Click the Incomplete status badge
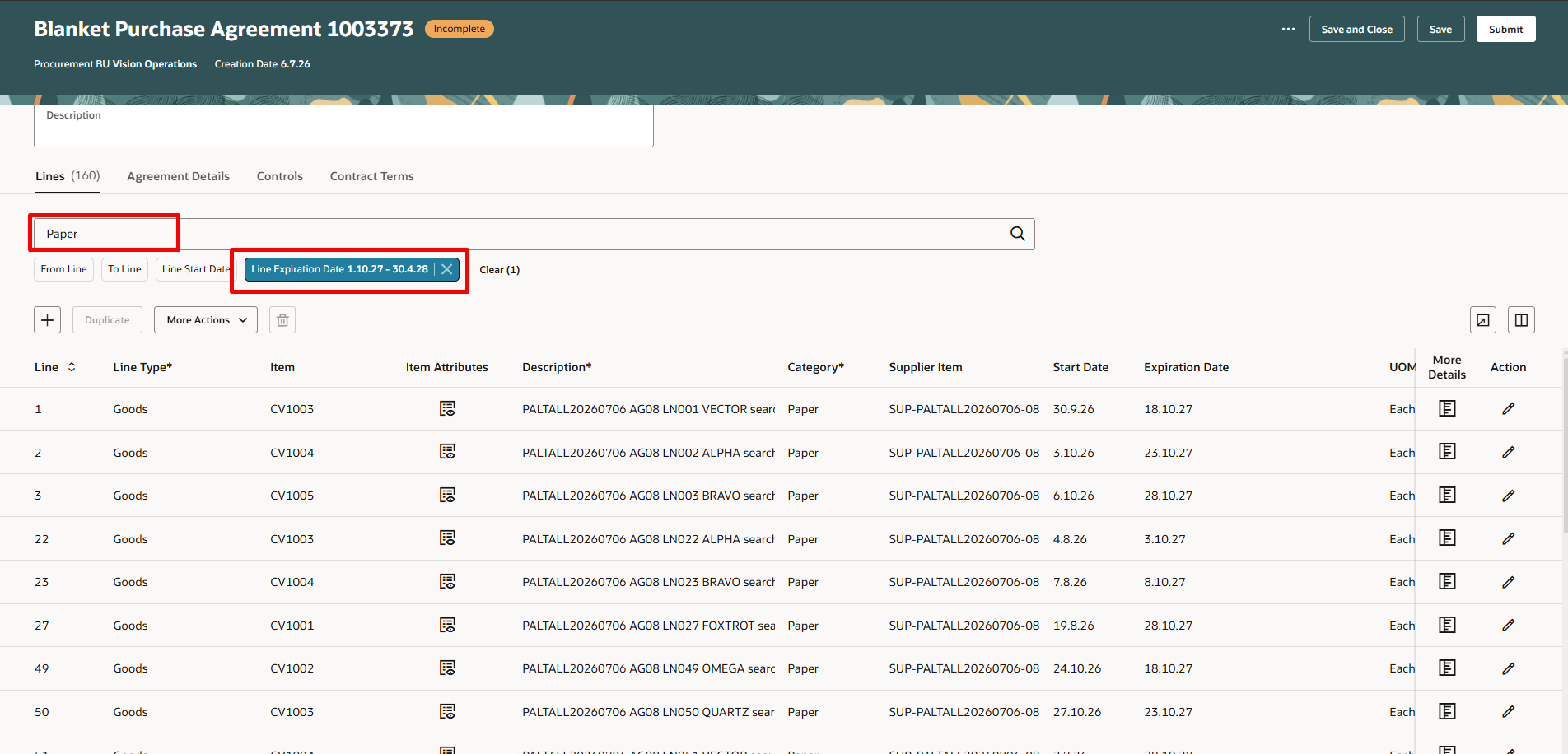This screenshot has height=754, width=1568. (x=459, y=29)
